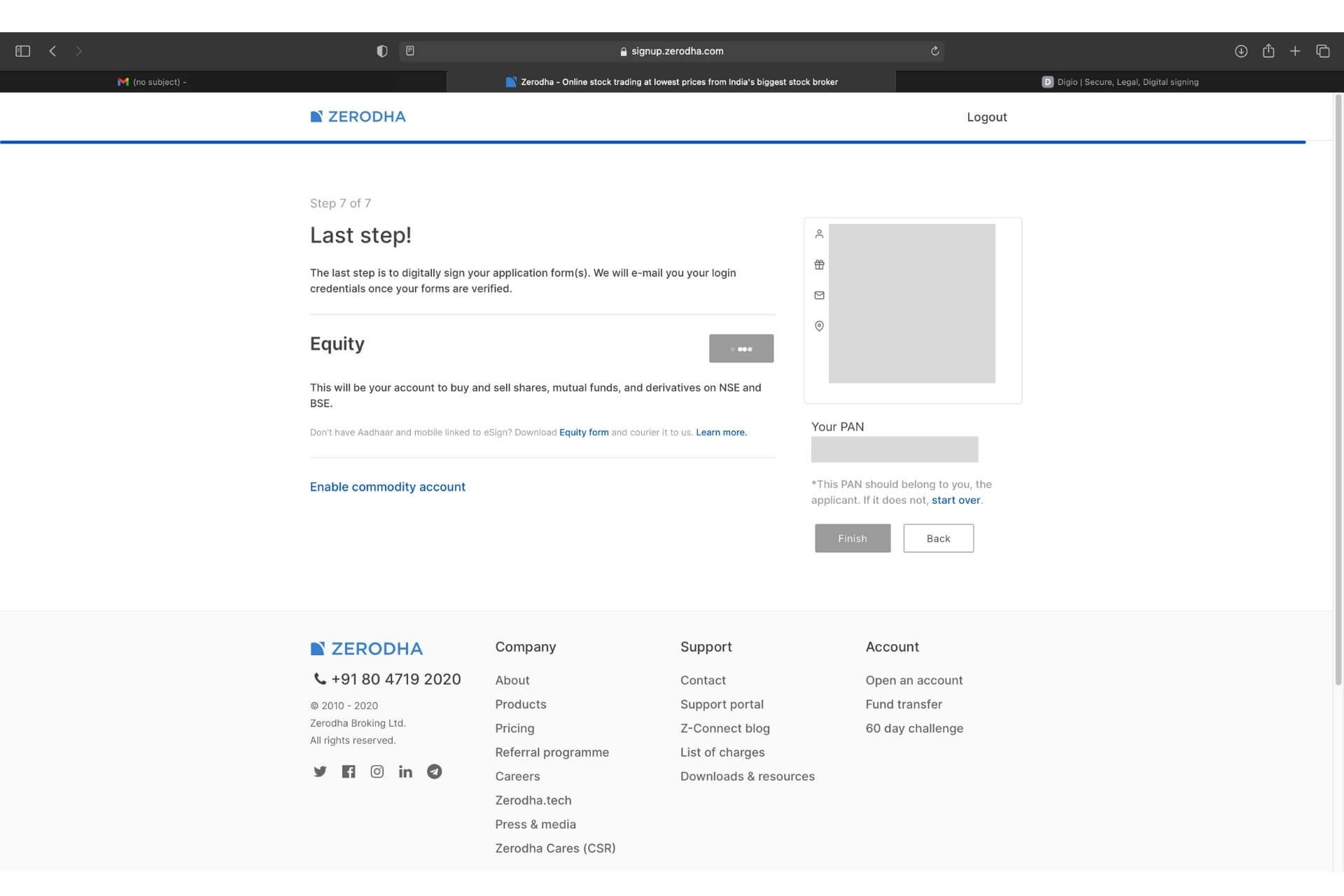Open the Press & media link
Screen dimensions: 1344x896
click(x=535, y=825)
